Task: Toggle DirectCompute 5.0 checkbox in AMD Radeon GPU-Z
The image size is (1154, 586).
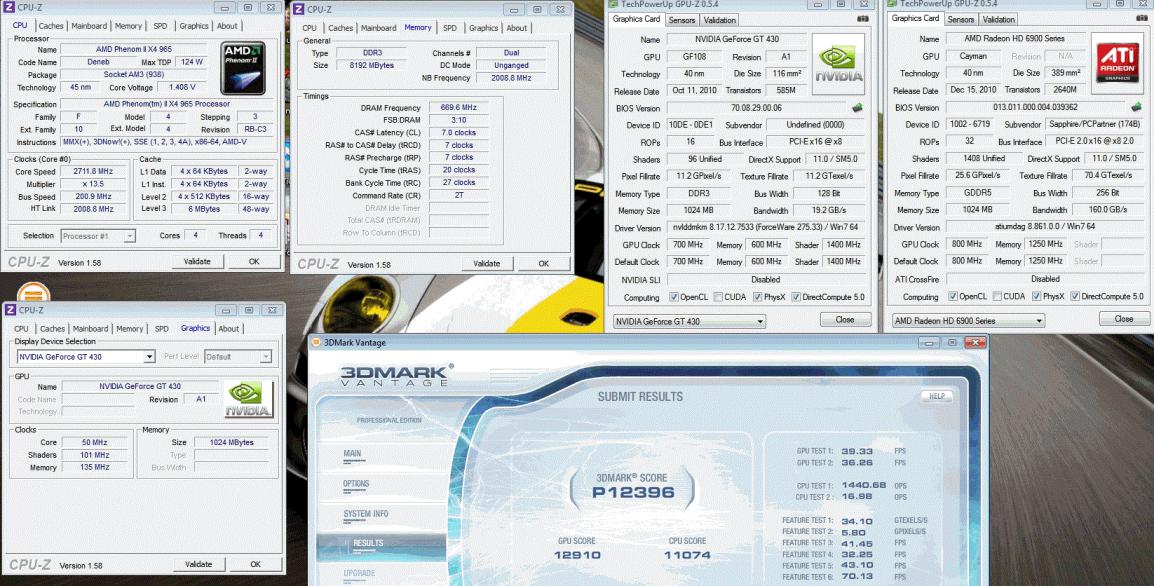Action: (x=1075, y=296)
